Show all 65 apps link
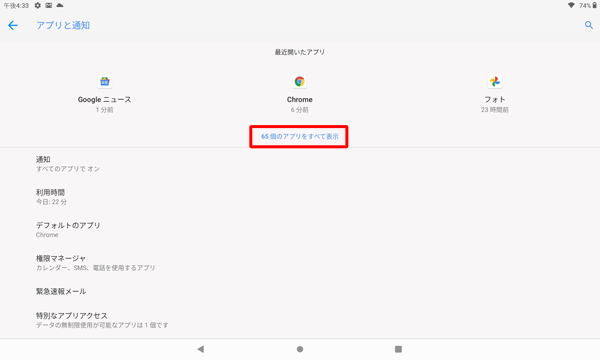 (x=300, y=137)
